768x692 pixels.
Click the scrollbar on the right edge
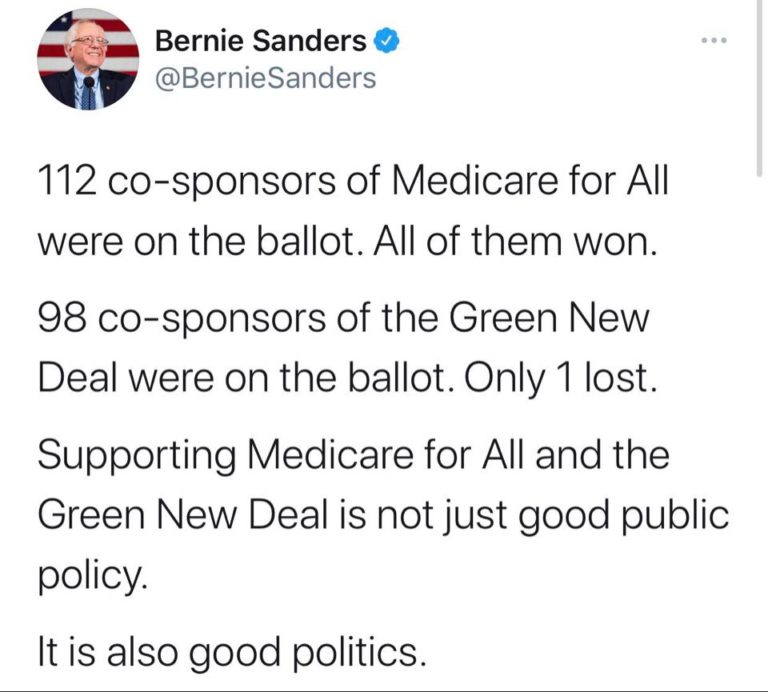760,88
